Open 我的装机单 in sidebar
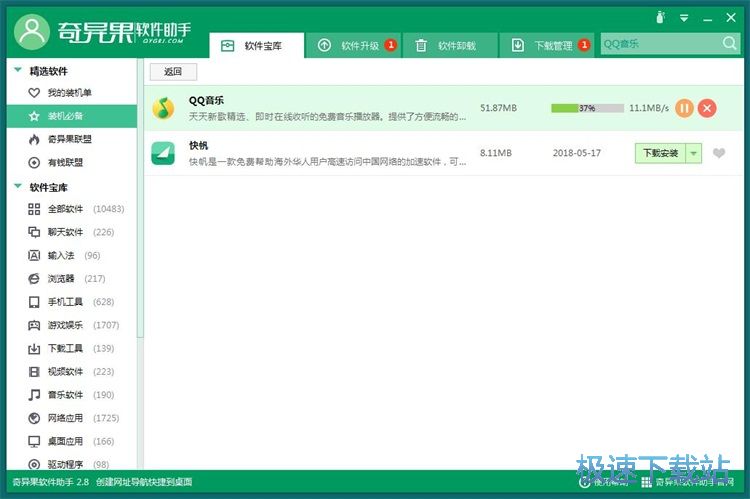The height and width of the screenshot is (499, 750). (68, 93)
